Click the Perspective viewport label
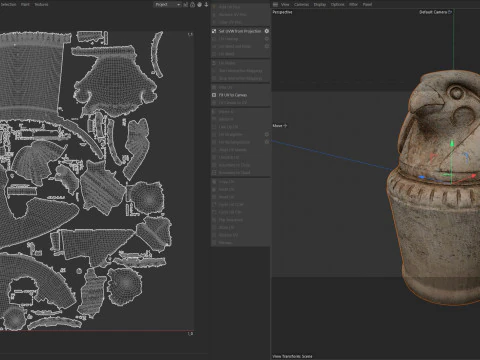The image size is (480, 360). 282,12
